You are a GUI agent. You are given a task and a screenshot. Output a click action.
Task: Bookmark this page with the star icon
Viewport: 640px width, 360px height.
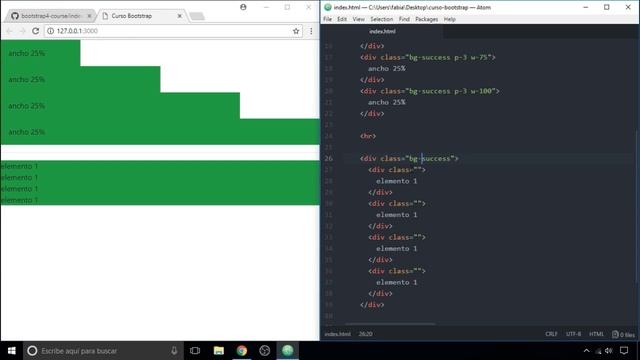pyautogui.click(x=296, y=31)
